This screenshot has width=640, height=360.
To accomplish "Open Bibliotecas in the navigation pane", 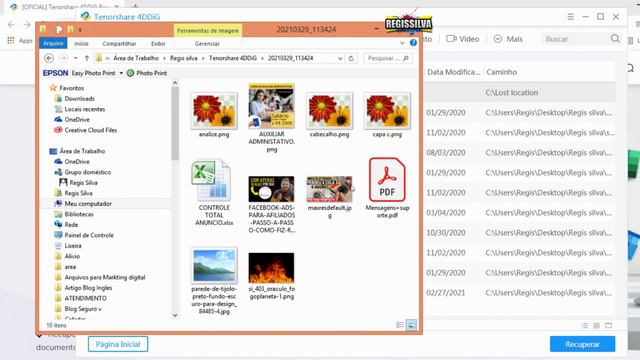I will (x=79, y=214).
